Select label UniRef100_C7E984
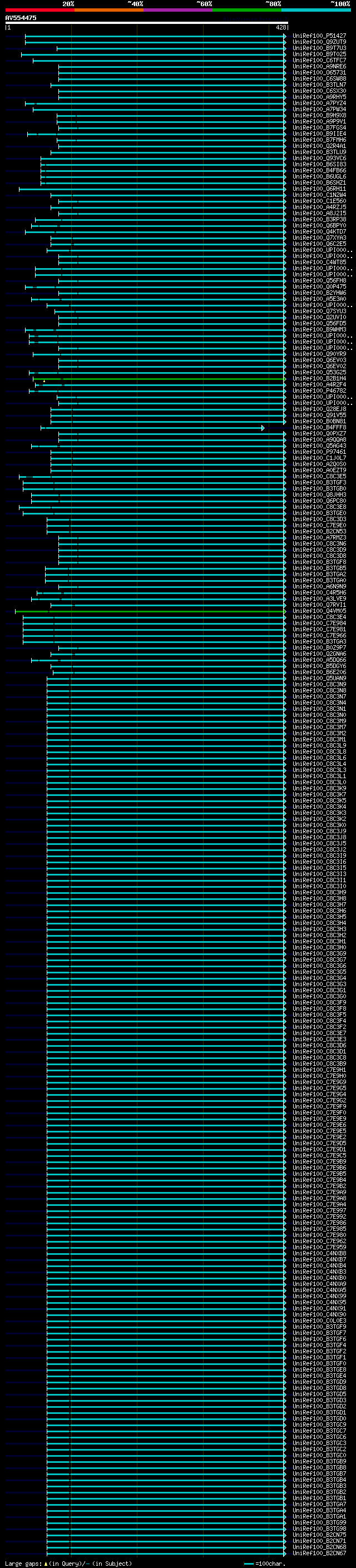 tap(319, 624)
